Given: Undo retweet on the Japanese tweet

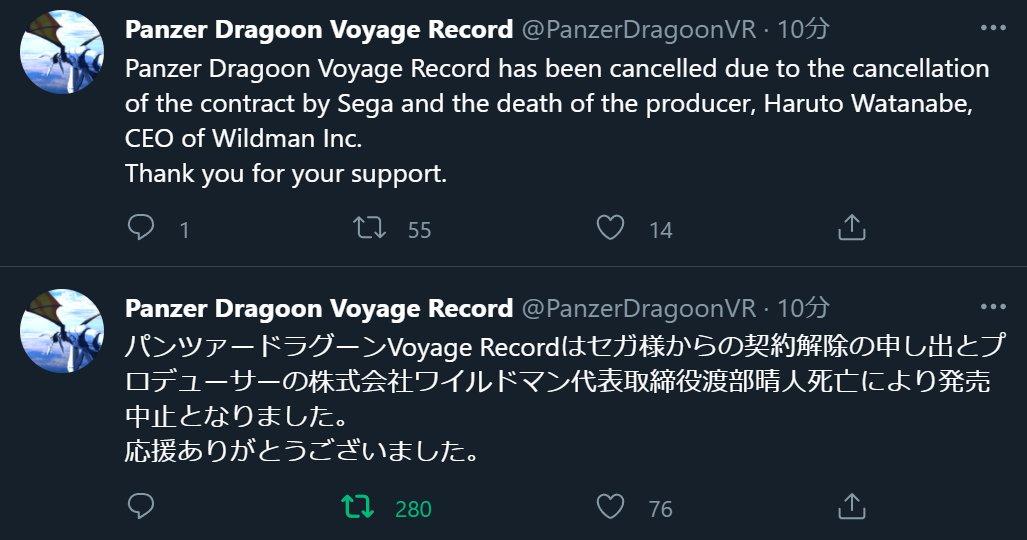Looking at the screenshot, I should coord(357,507).
